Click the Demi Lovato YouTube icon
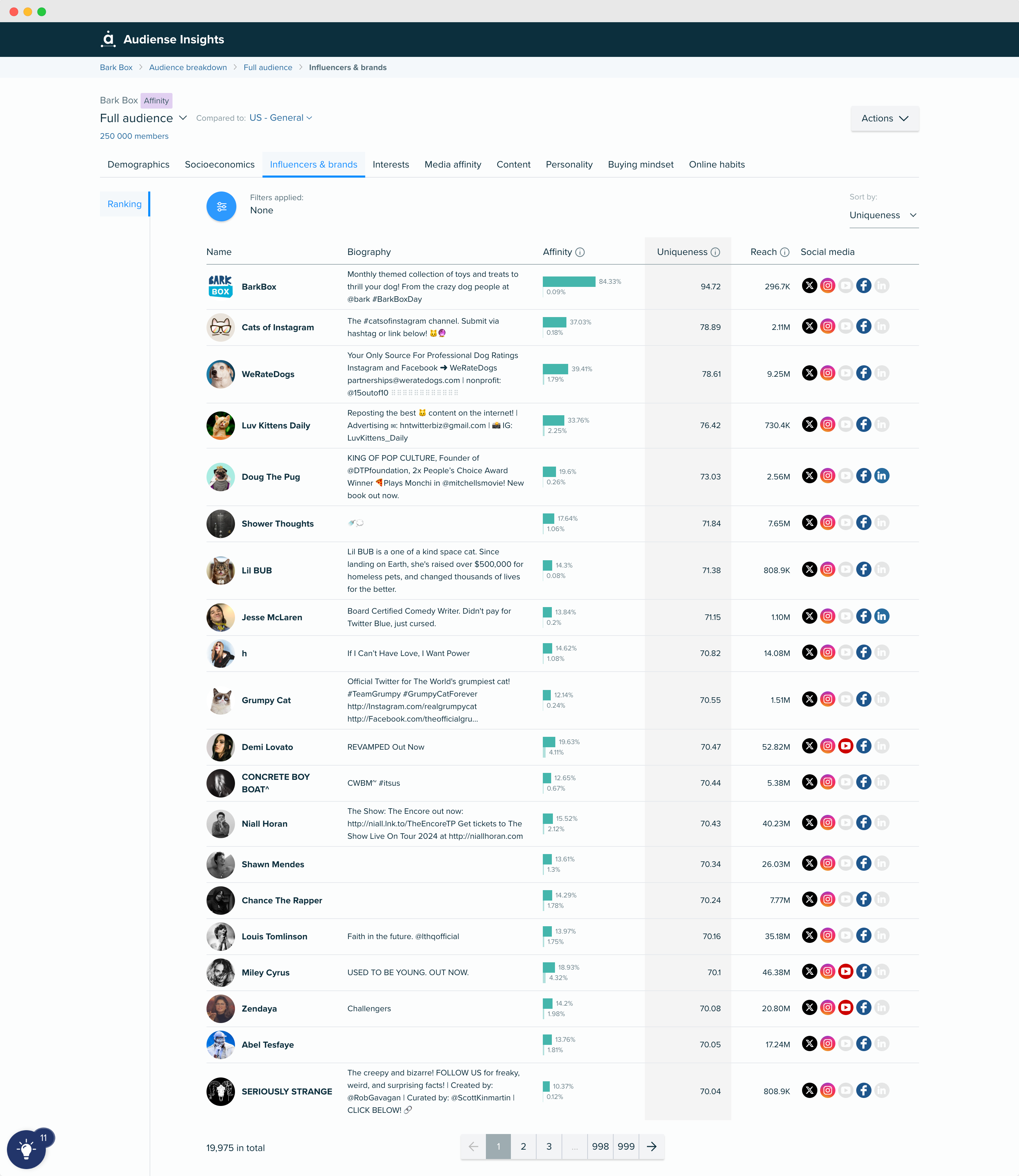This screenshot has height=1176, width=1019. pyautogui.click(x=845, y=745)
